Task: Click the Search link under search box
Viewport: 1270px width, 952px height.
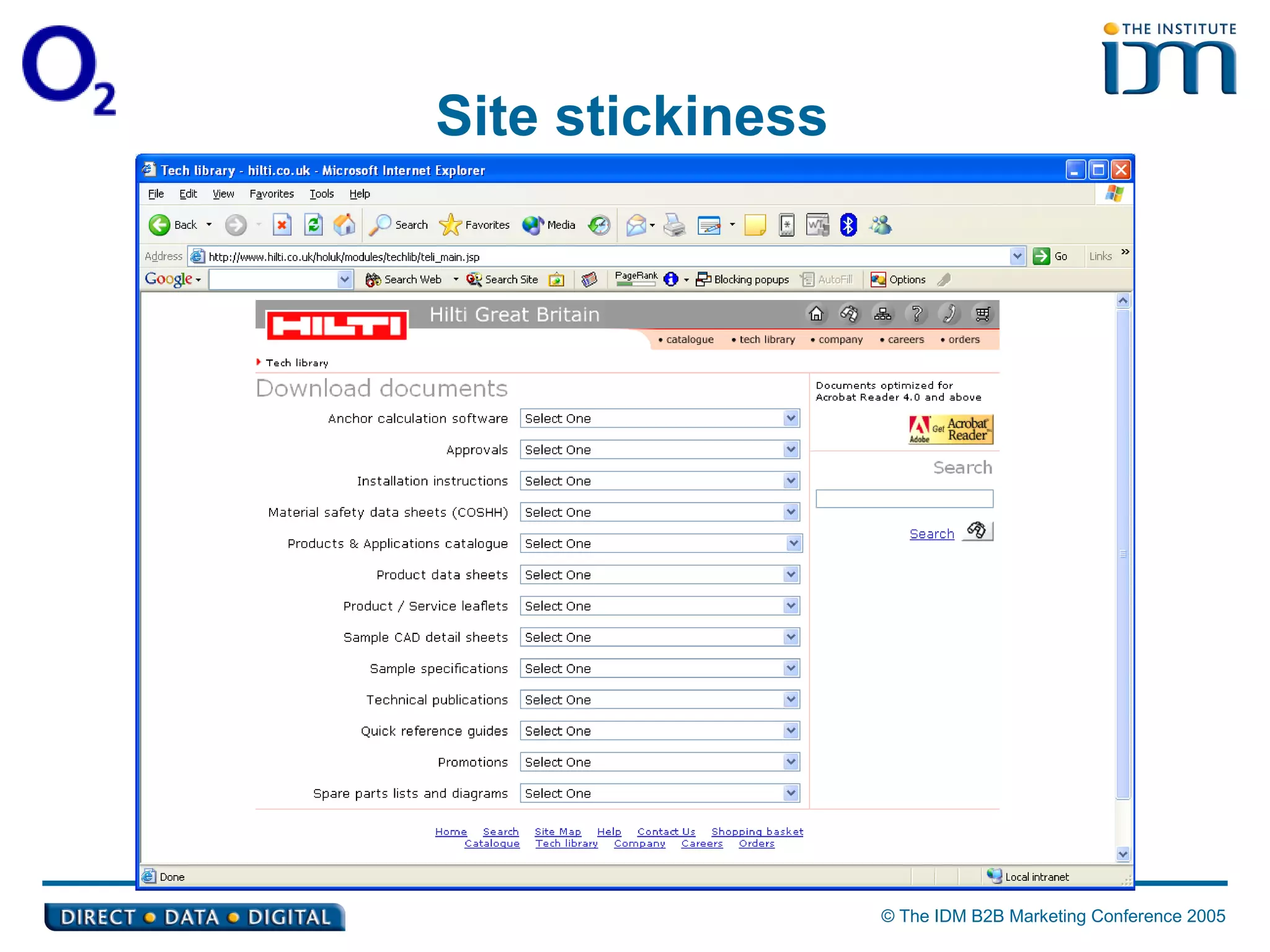Action: 931,534
